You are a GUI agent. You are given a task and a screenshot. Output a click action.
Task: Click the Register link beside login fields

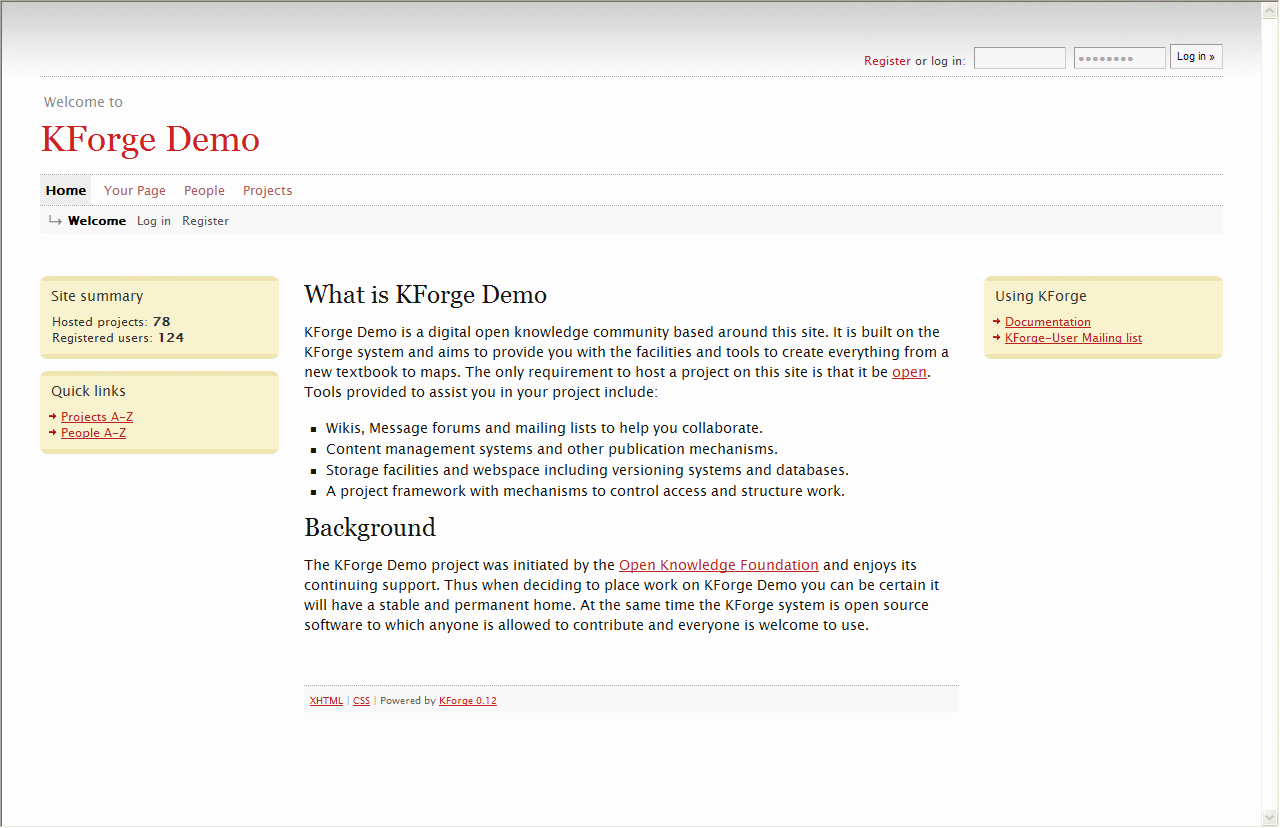coord(887,61)
